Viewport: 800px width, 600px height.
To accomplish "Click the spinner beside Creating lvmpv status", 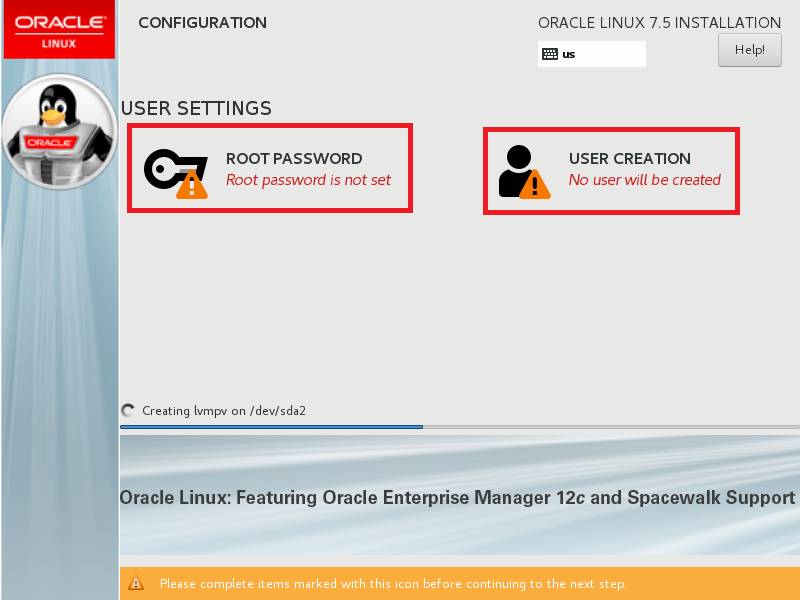I will point(128,410).
